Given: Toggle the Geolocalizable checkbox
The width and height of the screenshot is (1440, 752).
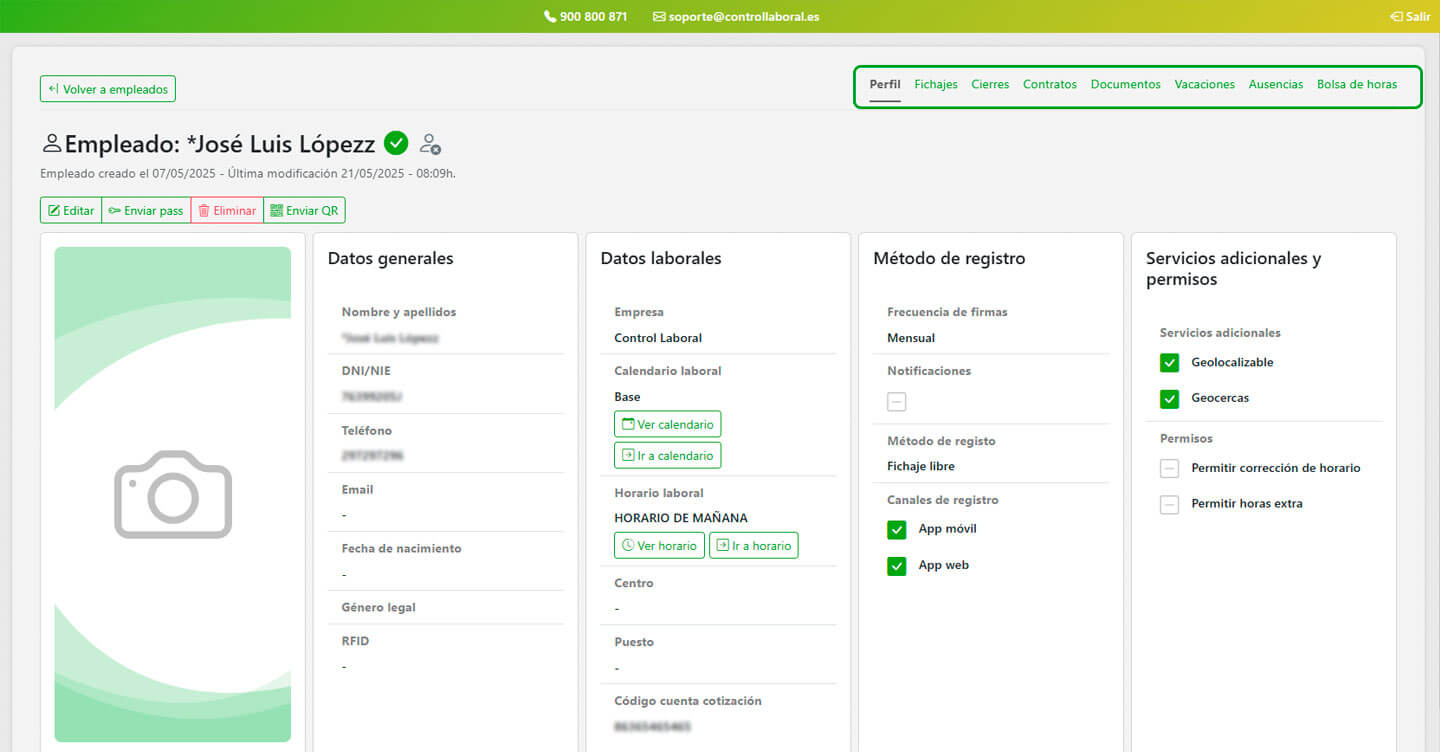Looking at the screenshot, I should (1169, 363).
